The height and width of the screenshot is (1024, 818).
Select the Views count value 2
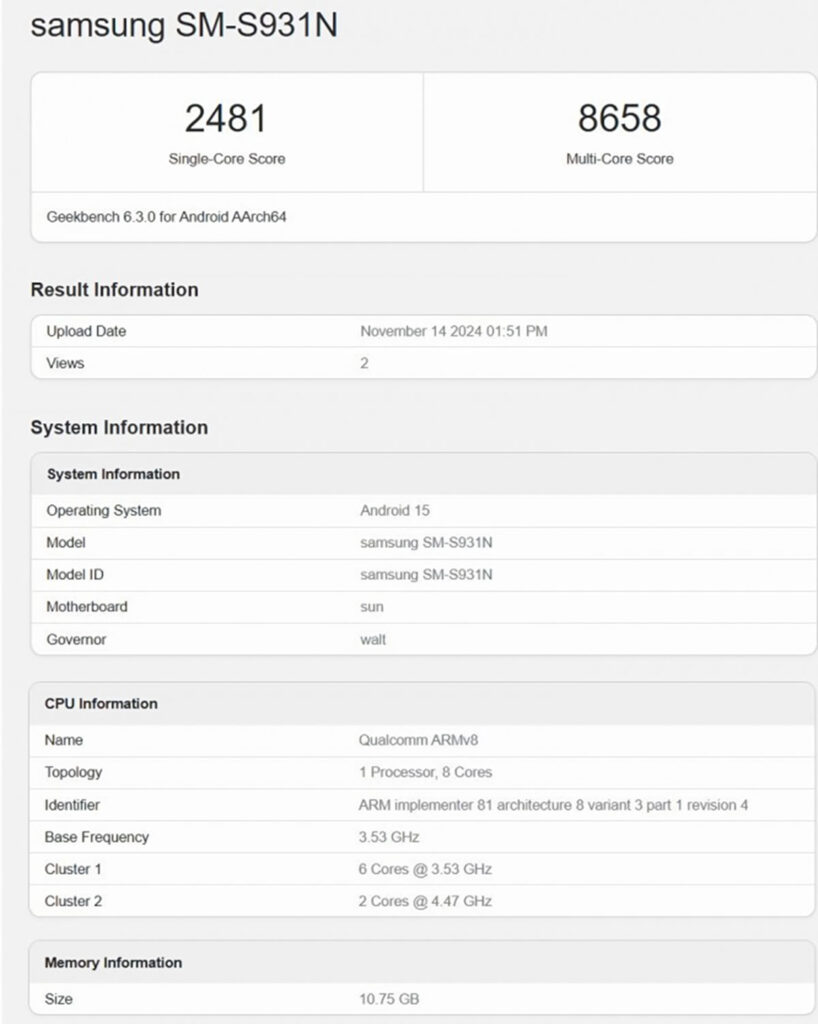pyautogui.click(x=364, y=363)
